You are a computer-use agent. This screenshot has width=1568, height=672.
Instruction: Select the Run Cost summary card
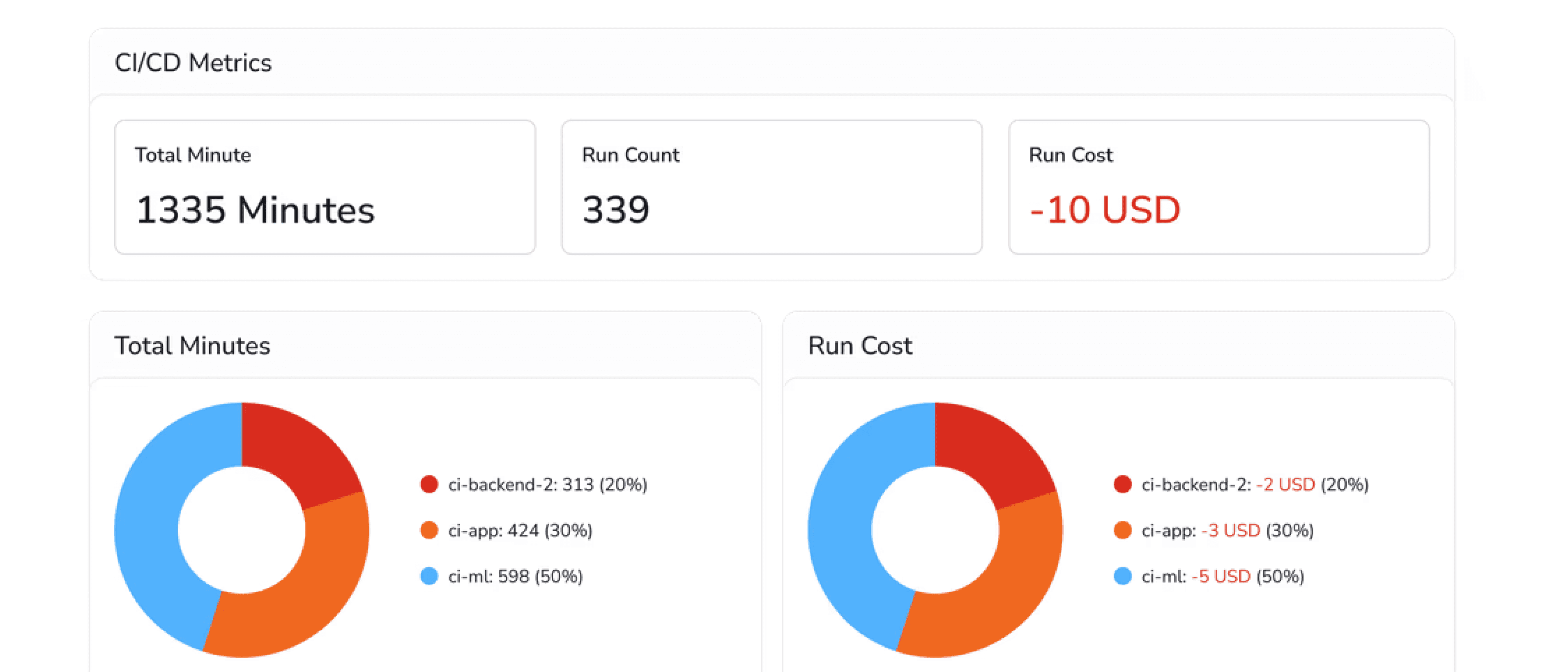click(1219, 187)
